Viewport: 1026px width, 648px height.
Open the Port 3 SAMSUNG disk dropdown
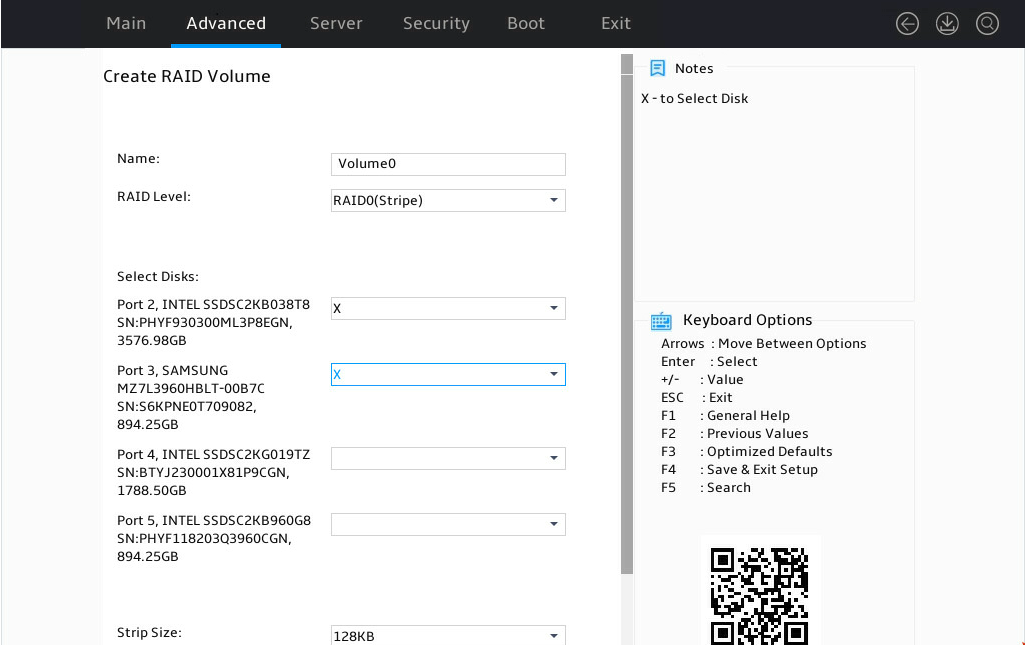click(x=448, y=374)
